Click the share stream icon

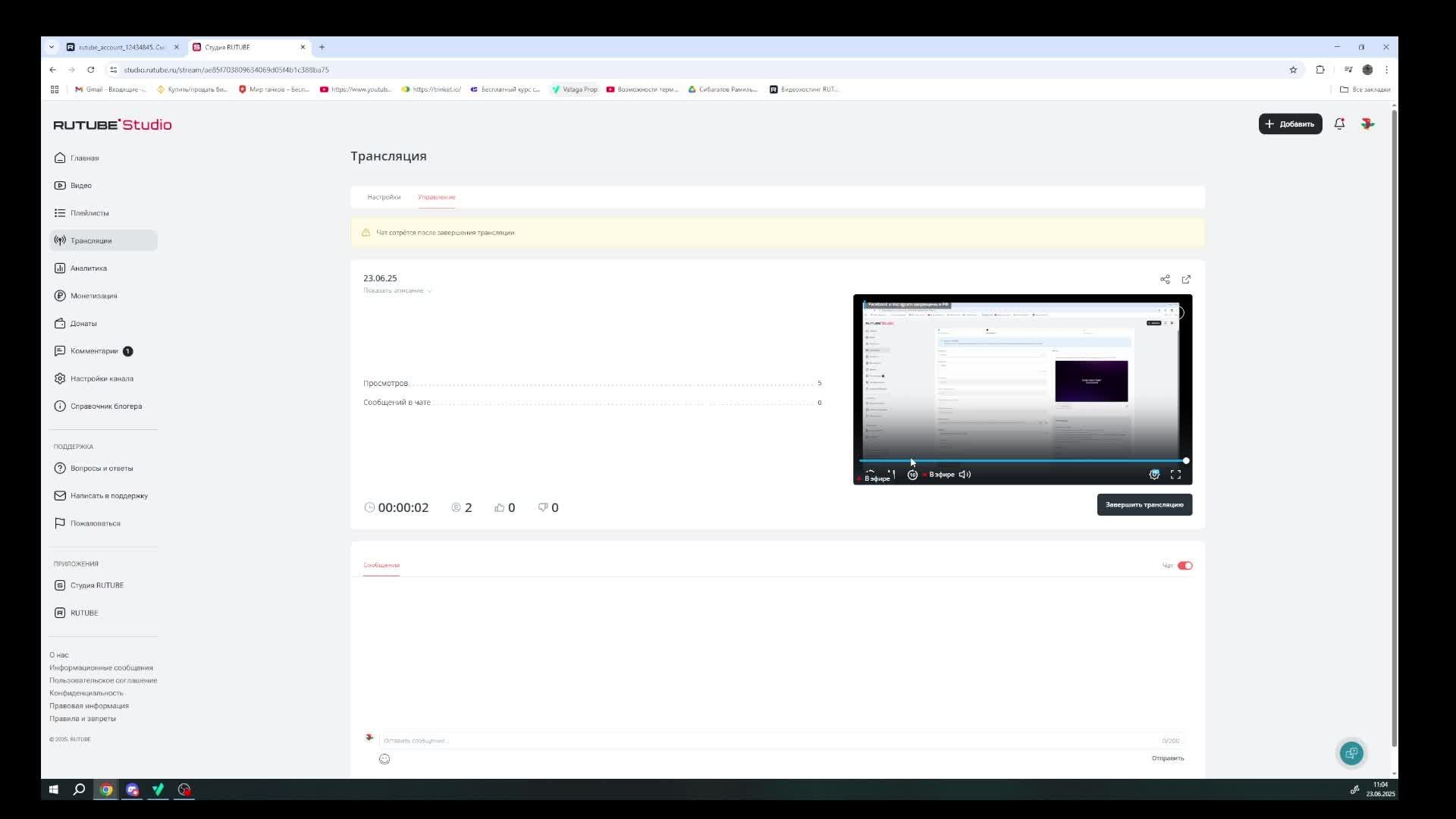pos(1165,279)
